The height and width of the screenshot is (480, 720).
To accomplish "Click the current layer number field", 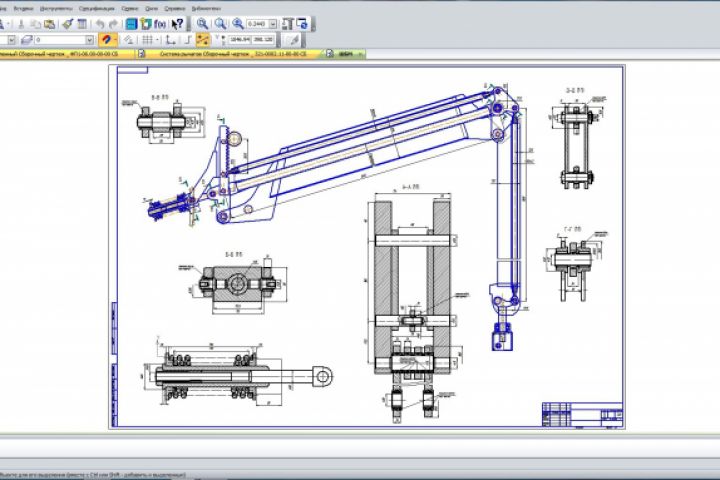I will point(60,40).
